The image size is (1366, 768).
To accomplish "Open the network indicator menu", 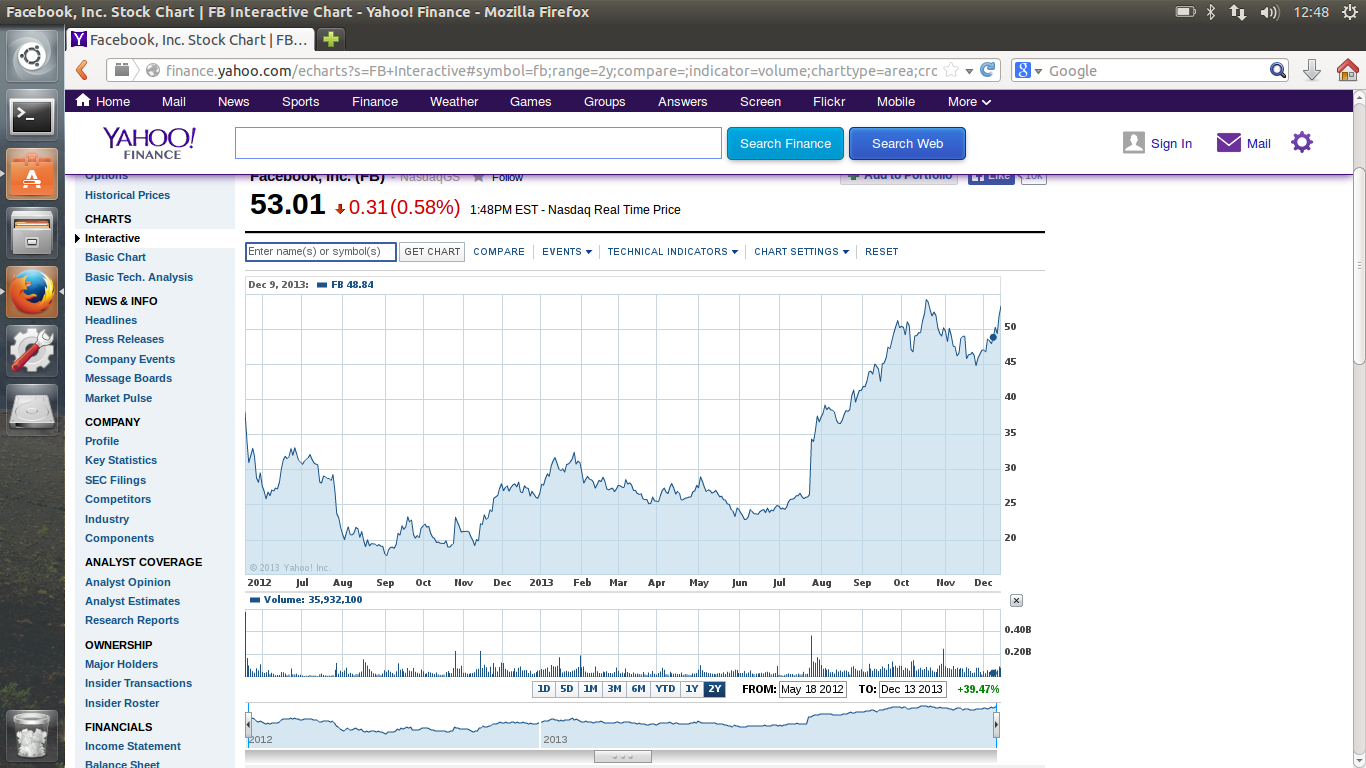I will [x=1238, y=12].
